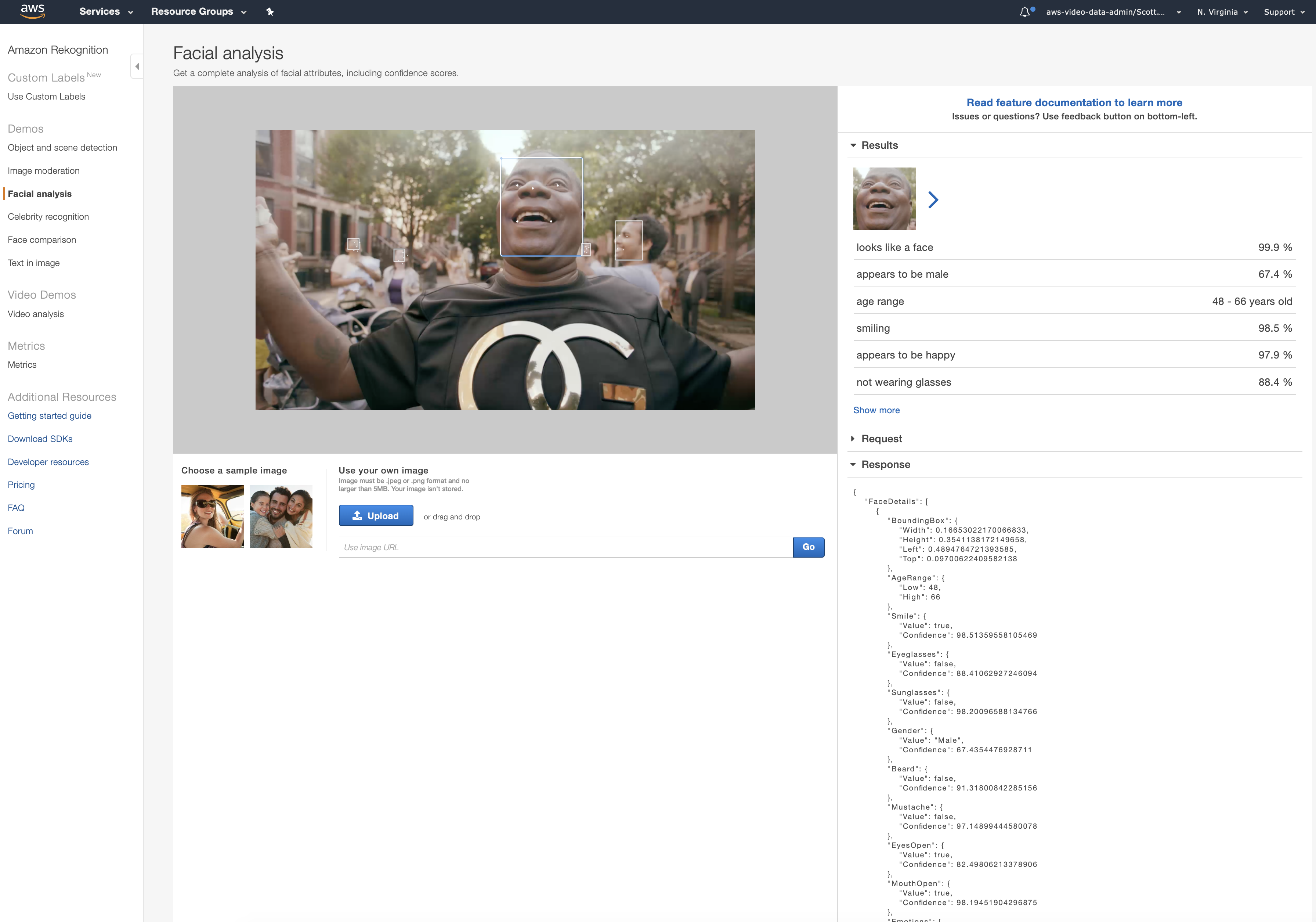Click the 'looks like a face' result row
Viewport: 1316px width, 922px height.
[1074, 247]
